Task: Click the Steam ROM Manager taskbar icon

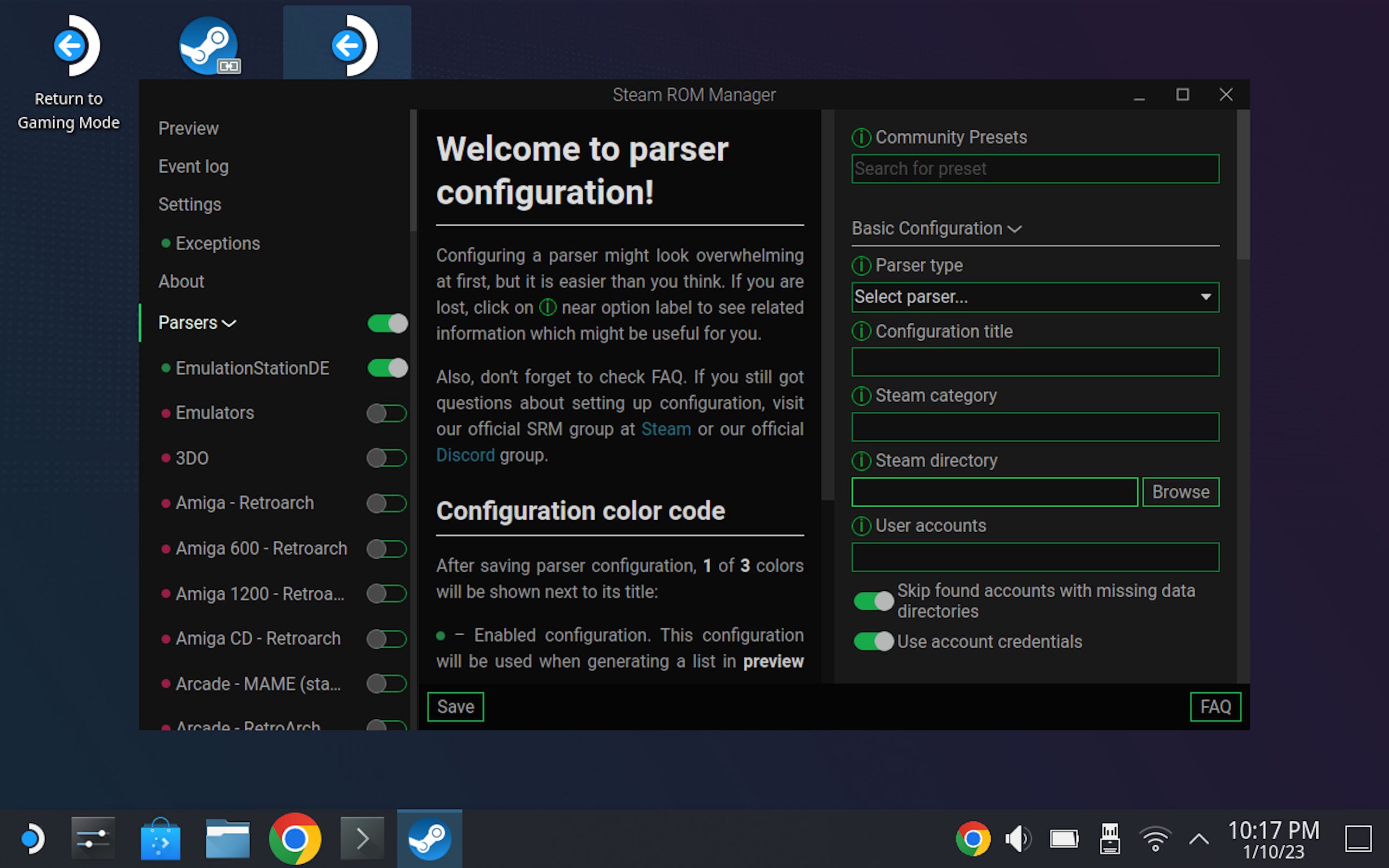Action: pos(429,839)
